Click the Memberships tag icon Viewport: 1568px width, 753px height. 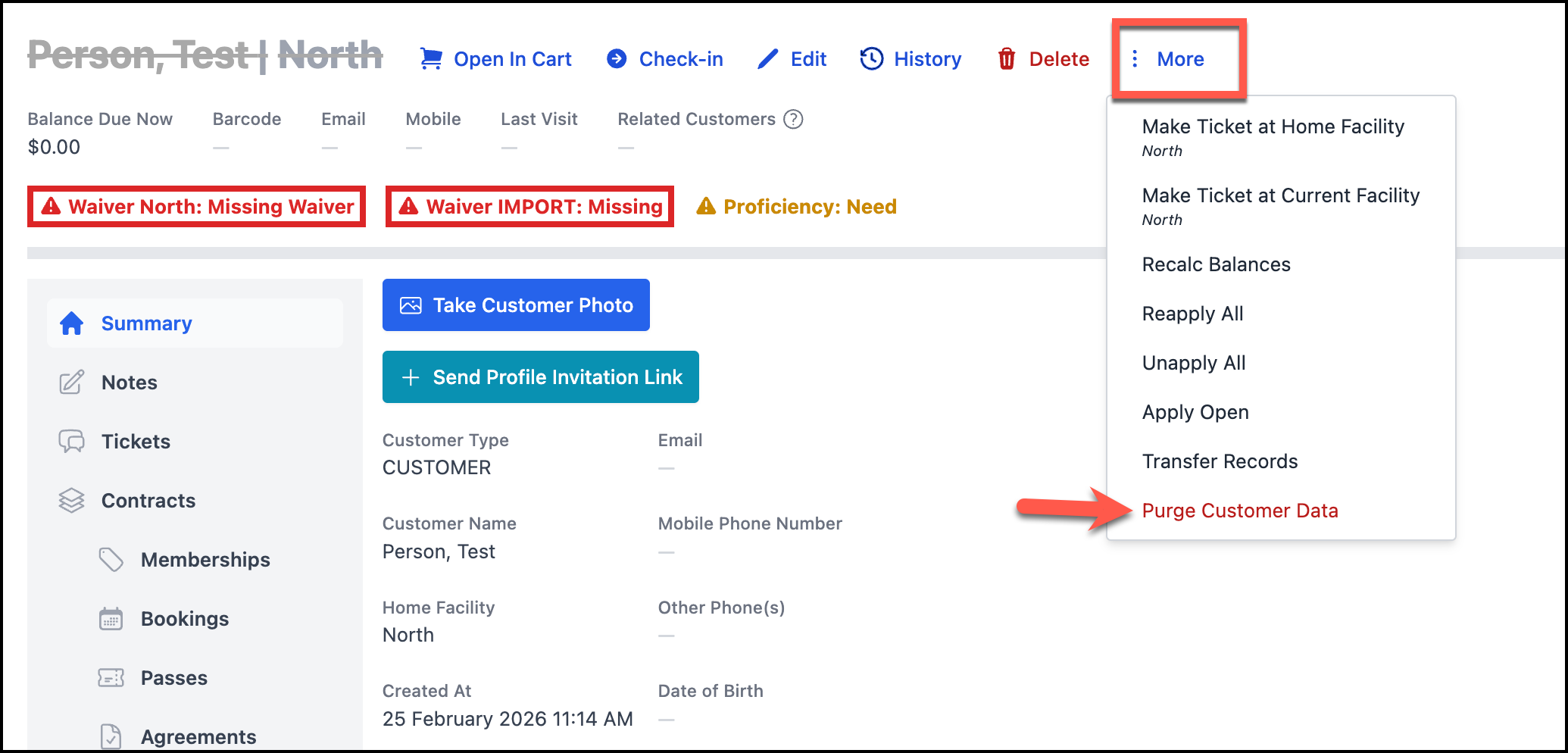[111, 560]
